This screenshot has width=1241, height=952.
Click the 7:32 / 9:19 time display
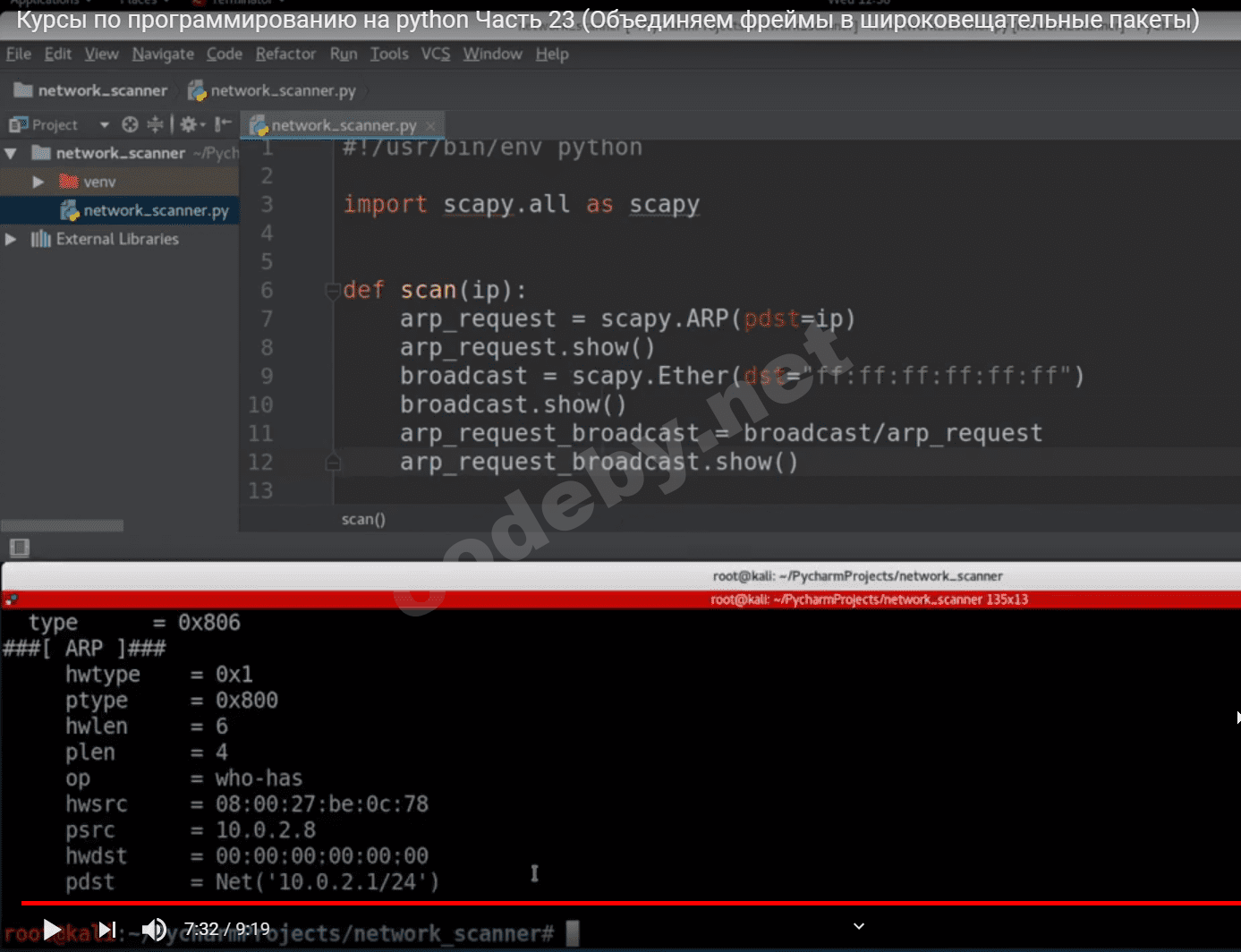click(x=226, y=930)
